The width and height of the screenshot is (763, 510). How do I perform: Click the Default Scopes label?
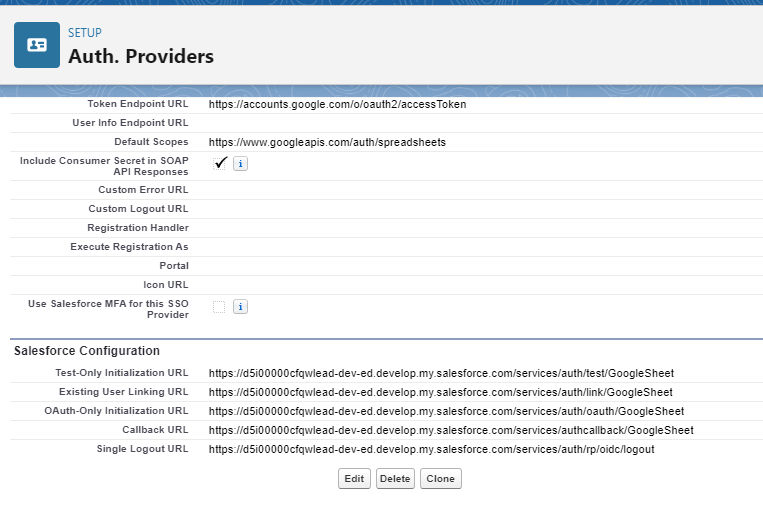coord(151,142)
